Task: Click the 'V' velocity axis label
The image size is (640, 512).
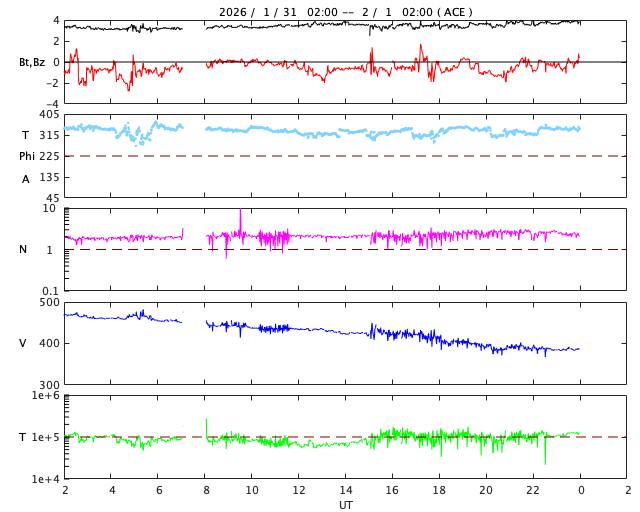Action: click(23, 343)
